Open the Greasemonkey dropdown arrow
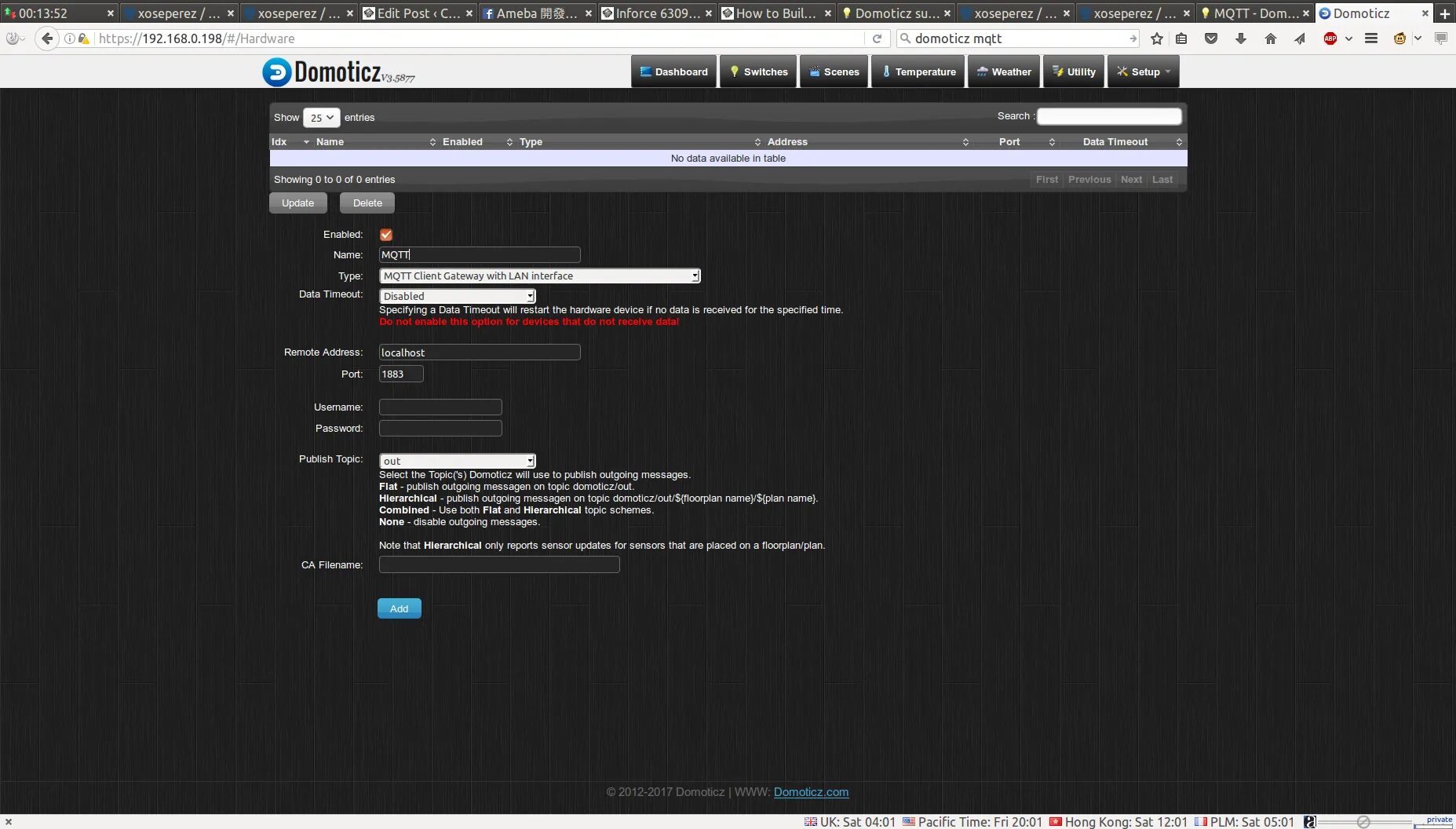This screenshot has width=1456, height=829. [1418, 38]
